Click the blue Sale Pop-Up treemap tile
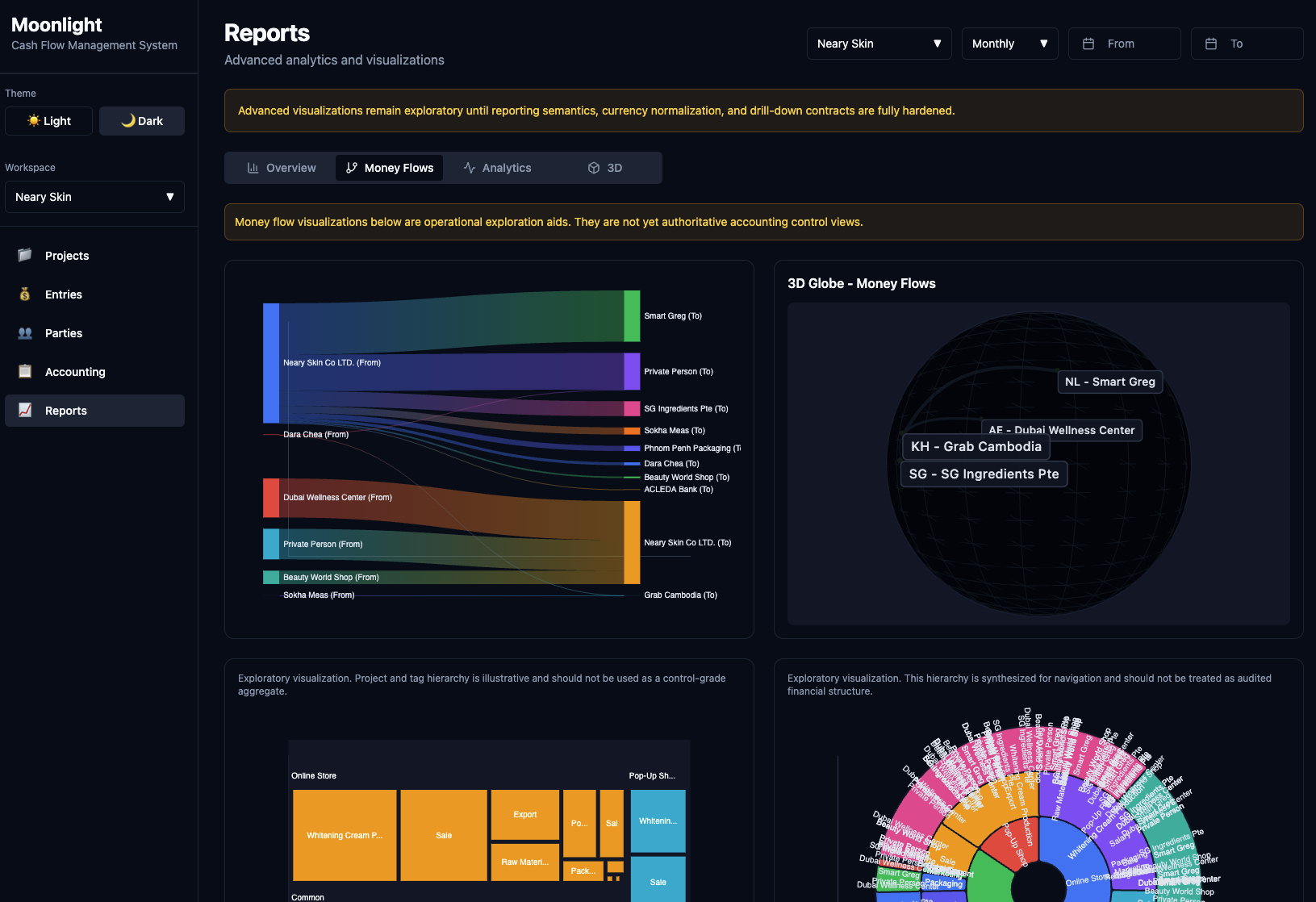Image resolution: width=1316 pixels, height=902 pixels. coord(658,879)
